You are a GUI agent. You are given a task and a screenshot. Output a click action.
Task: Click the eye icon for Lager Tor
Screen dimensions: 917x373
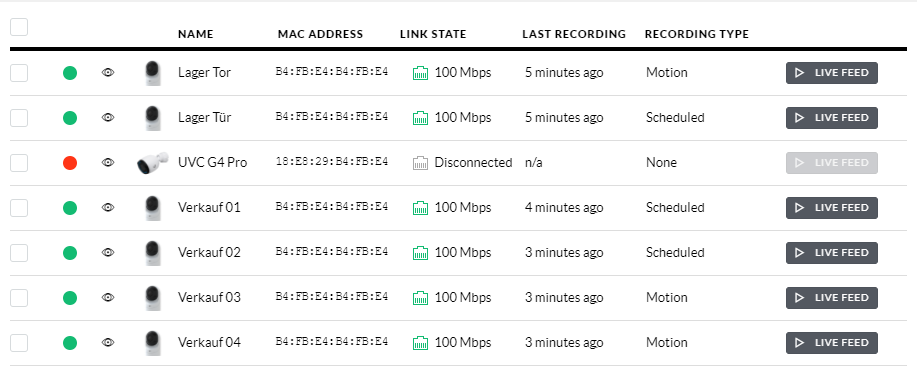point(108,72)
